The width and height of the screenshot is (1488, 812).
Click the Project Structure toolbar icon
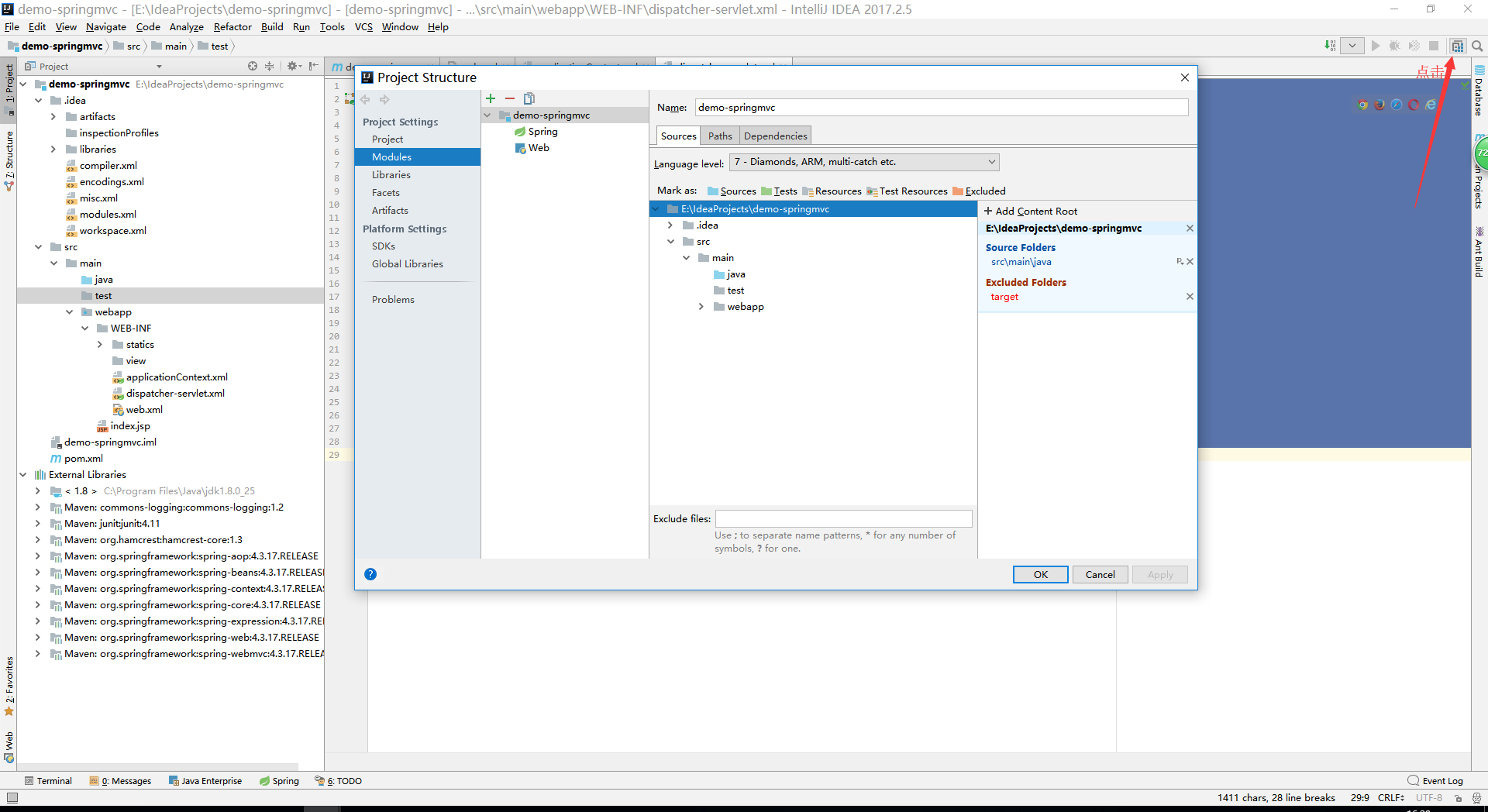pos(1457,46)
